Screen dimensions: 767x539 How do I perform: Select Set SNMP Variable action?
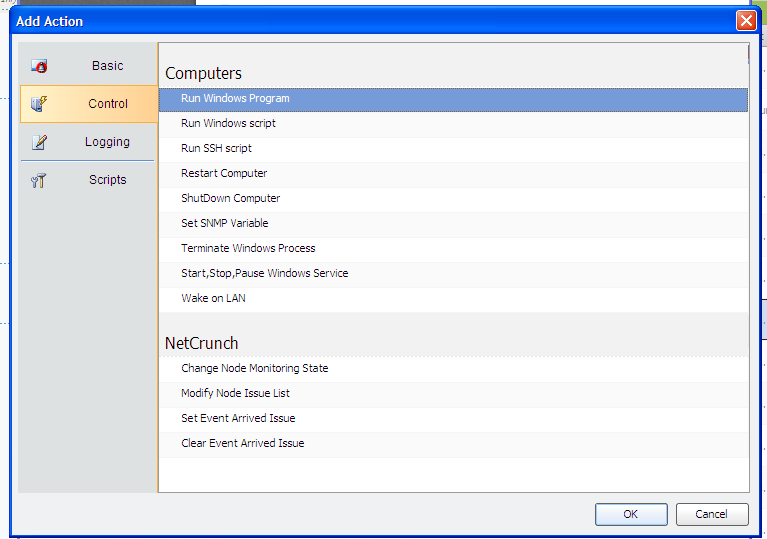(x=224, y=224)
